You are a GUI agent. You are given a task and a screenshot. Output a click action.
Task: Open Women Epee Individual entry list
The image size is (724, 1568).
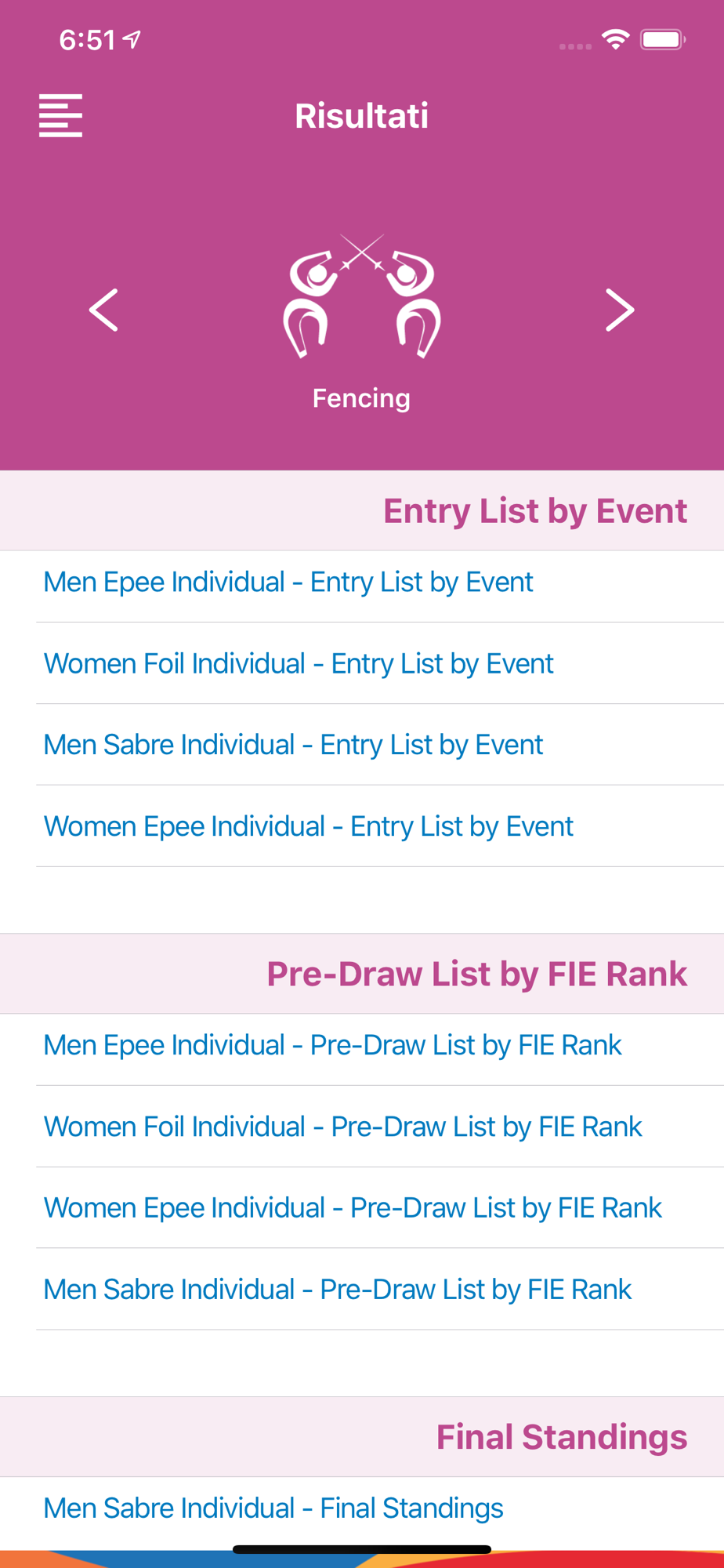[309, 826]
